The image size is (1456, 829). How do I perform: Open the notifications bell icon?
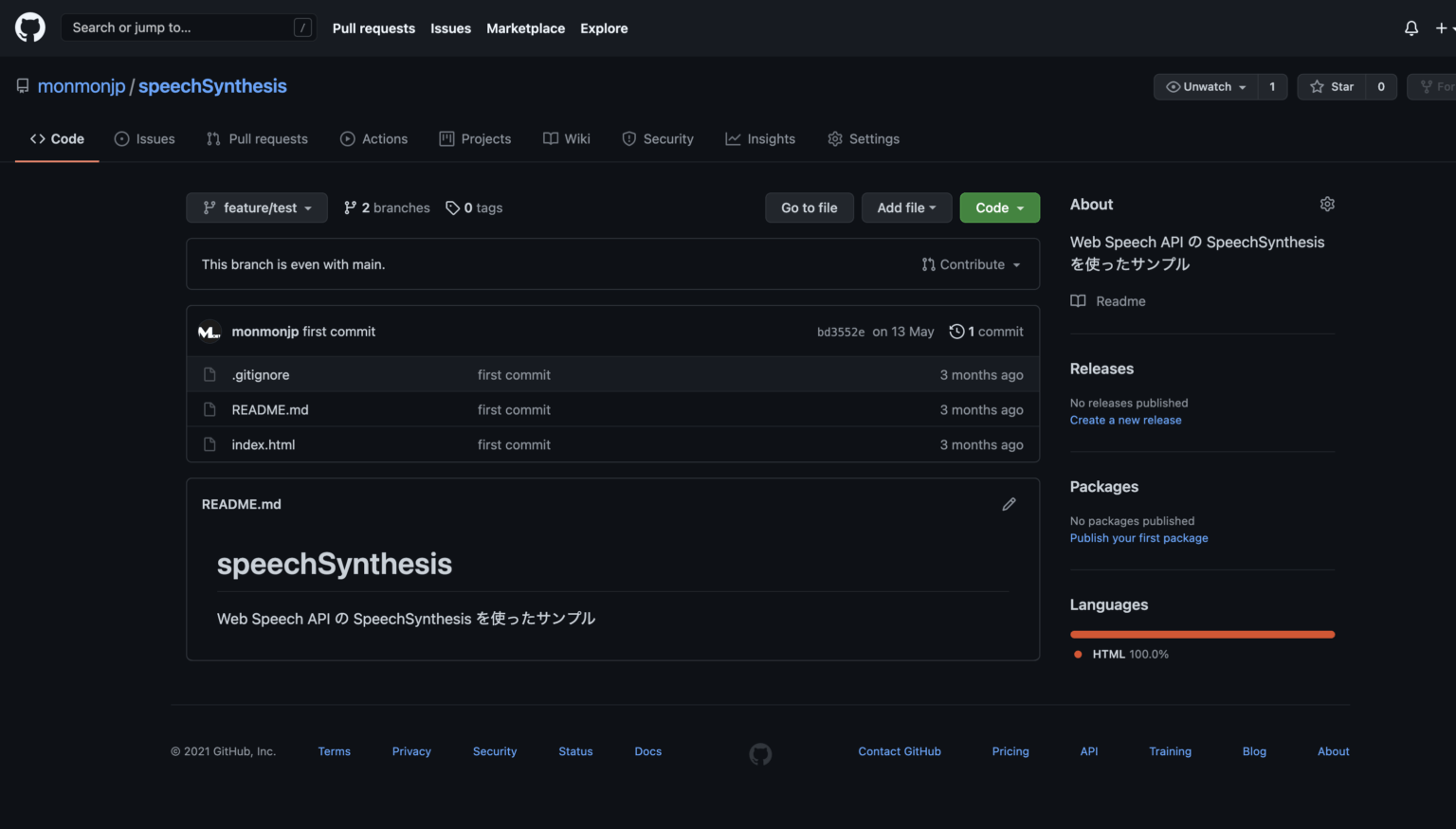point(1411,28)
